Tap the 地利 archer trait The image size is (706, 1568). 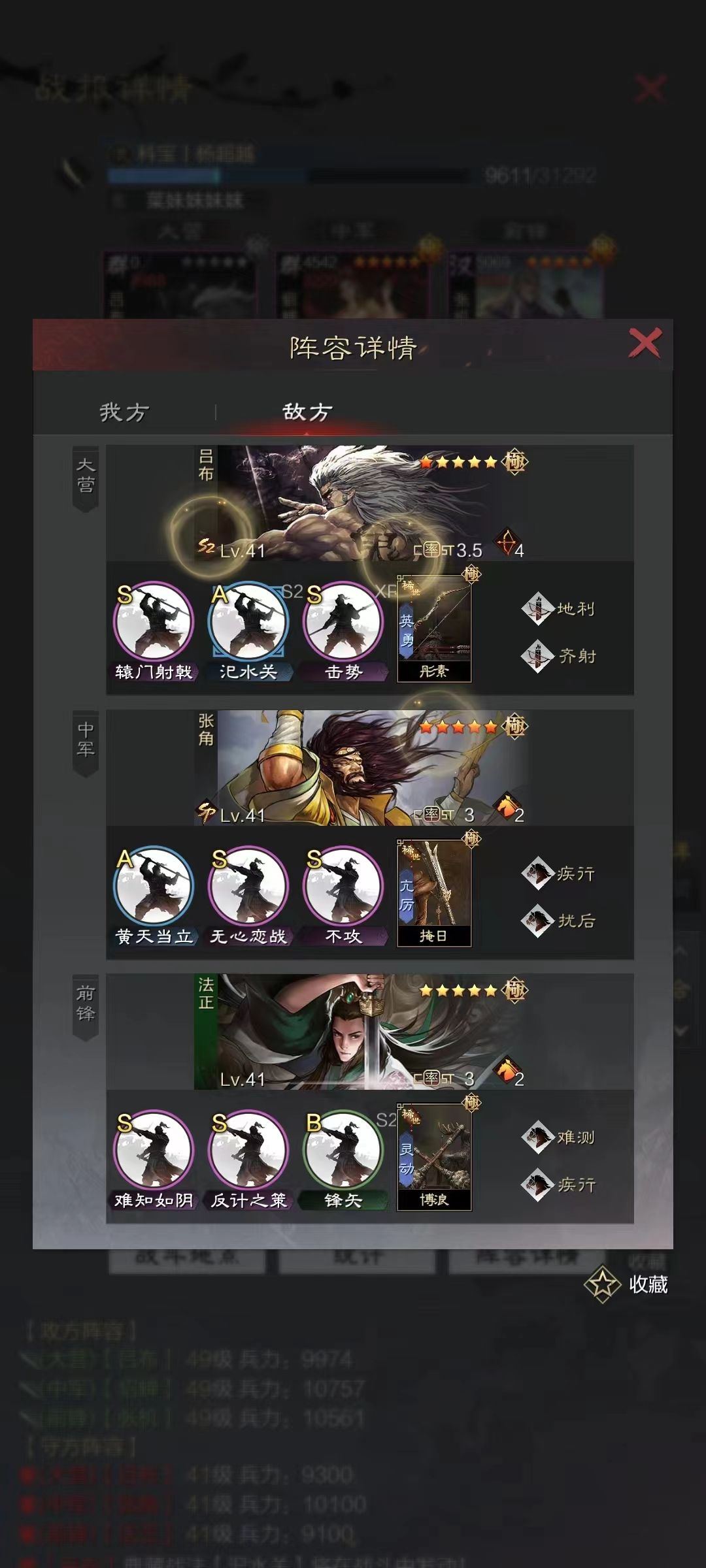[558, 609]
